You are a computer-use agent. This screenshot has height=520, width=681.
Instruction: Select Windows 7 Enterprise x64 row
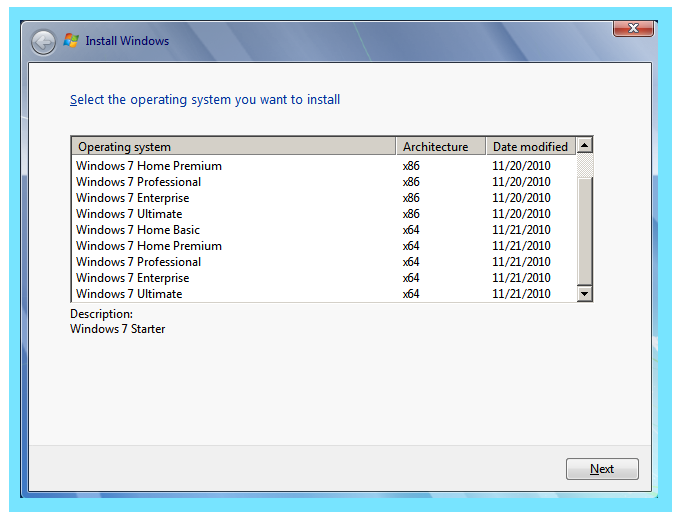click(x=324, y=278)
